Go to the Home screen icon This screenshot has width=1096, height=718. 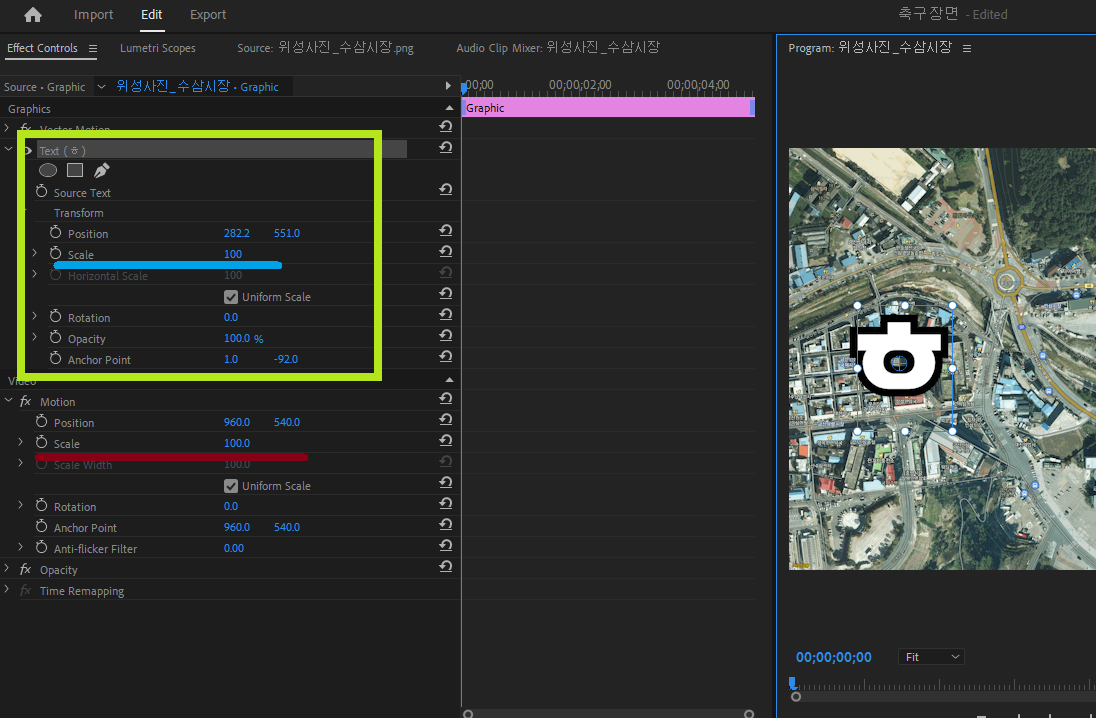[x=32, y=15]
